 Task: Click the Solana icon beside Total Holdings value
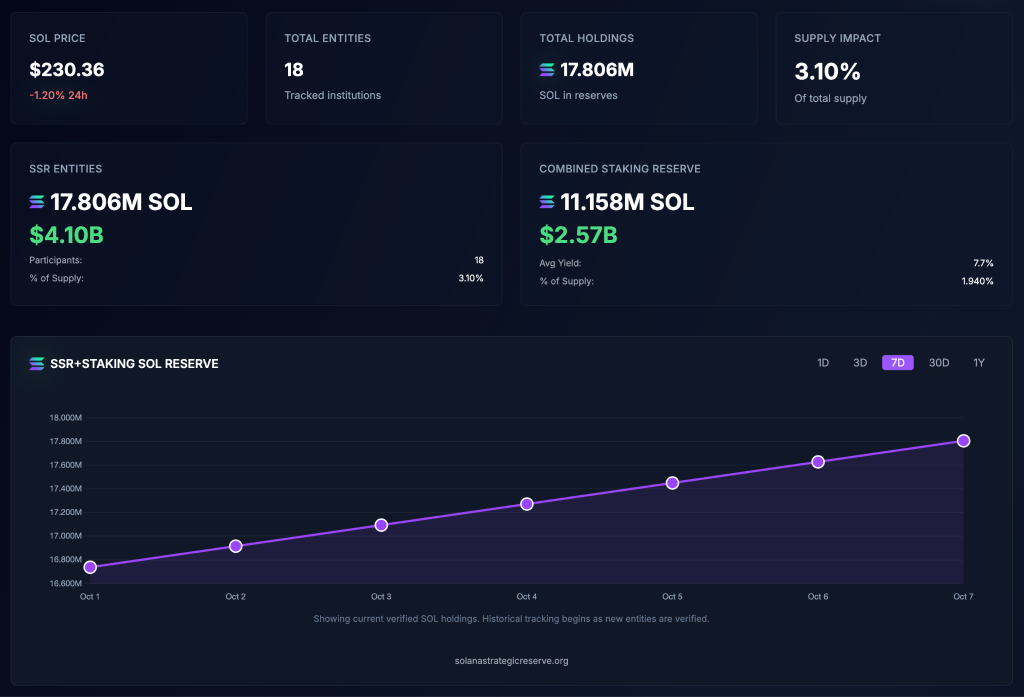(x=545, y=70)
